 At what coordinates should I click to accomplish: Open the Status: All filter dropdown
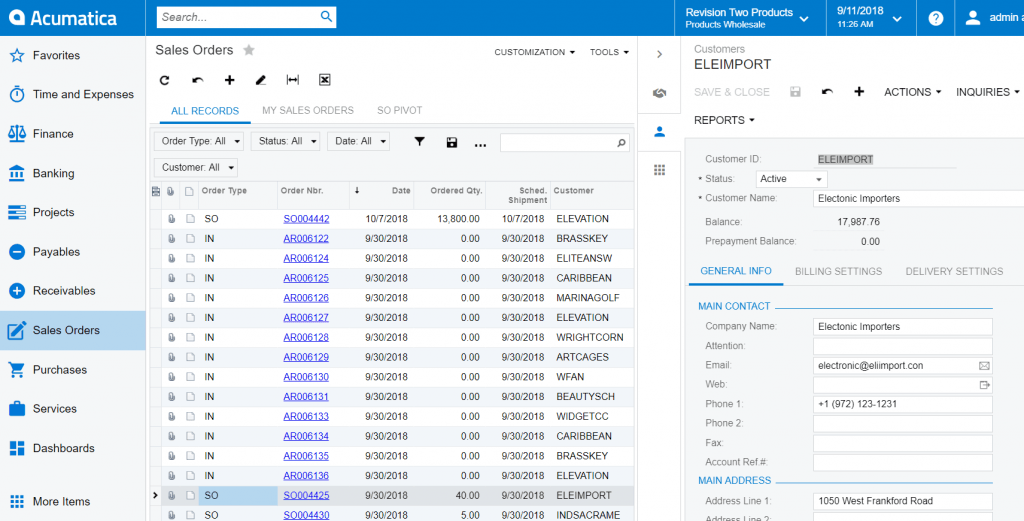point(285,142)
